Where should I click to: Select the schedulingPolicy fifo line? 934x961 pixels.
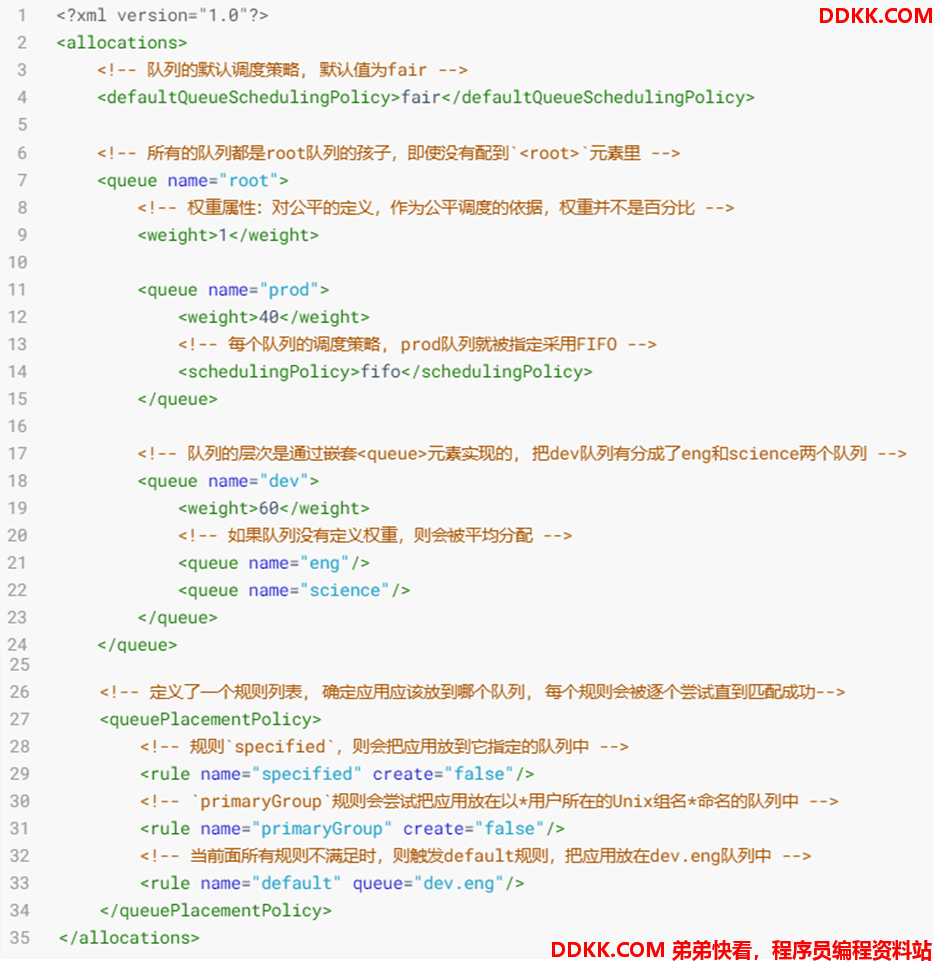click(385, 371)
